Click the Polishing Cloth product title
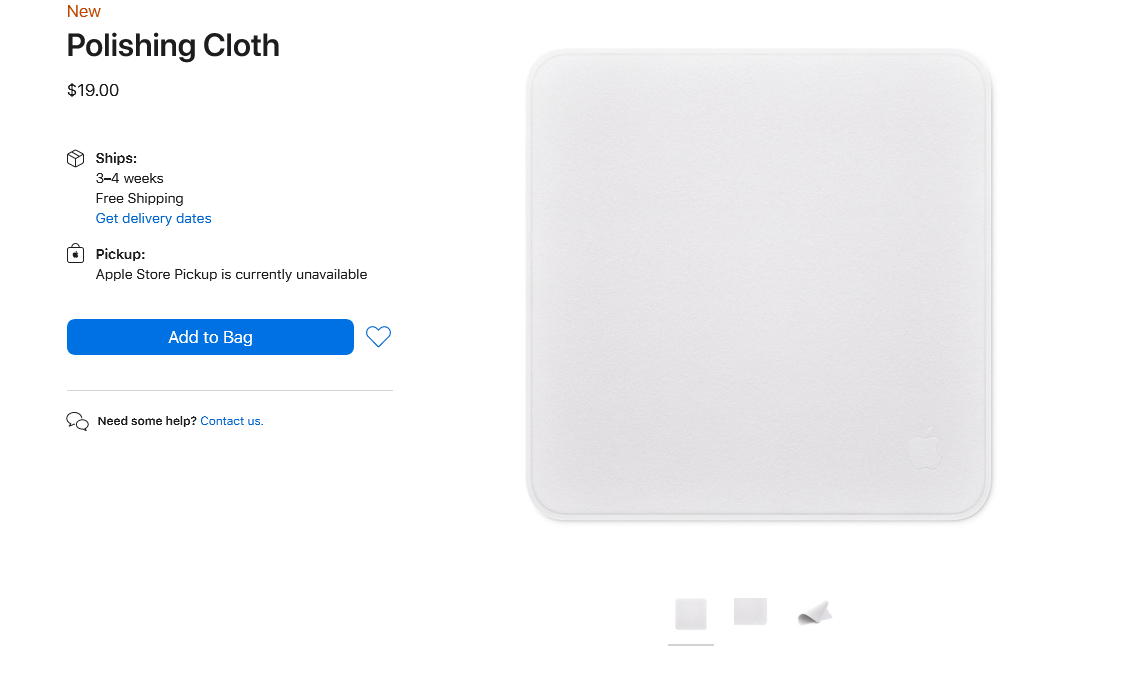The height and width of the screenshot is (689, 1142). pyautogui.click(x=173, y=45)
